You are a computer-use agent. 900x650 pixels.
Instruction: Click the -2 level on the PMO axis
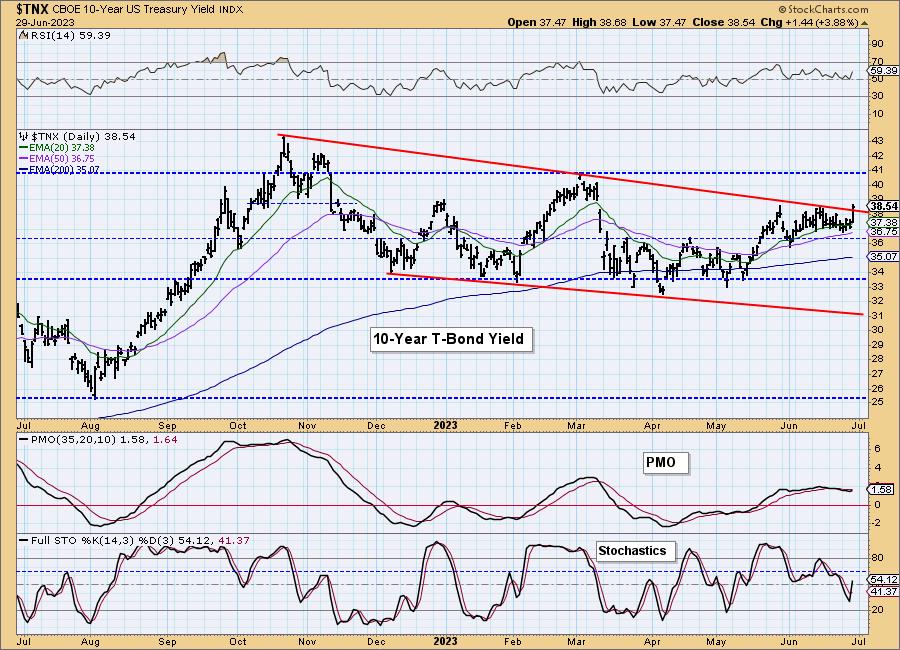[877, 523]
